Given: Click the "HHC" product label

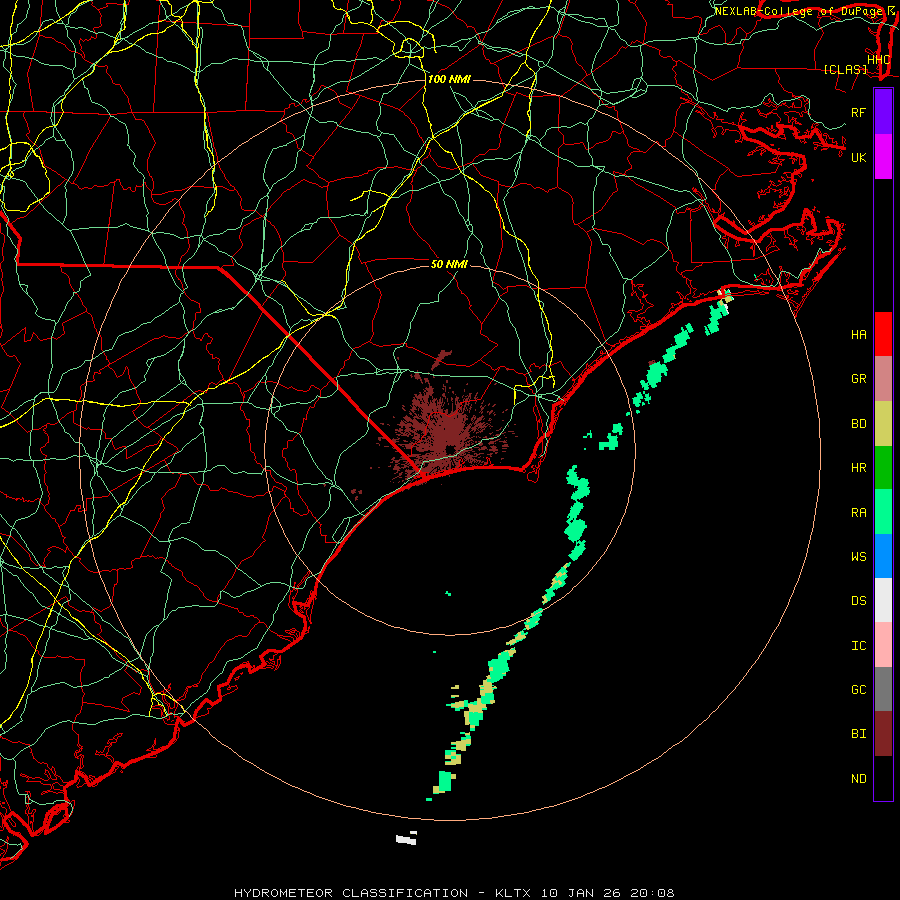Looking at the screenshot, I should (x=878, y=60).
